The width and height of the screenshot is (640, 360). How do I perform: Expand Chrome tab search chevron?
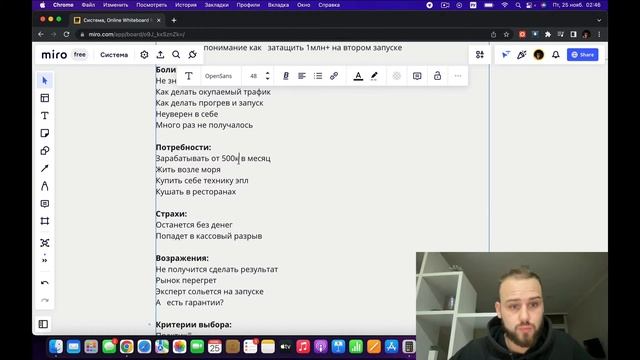[x=599, y=20]
